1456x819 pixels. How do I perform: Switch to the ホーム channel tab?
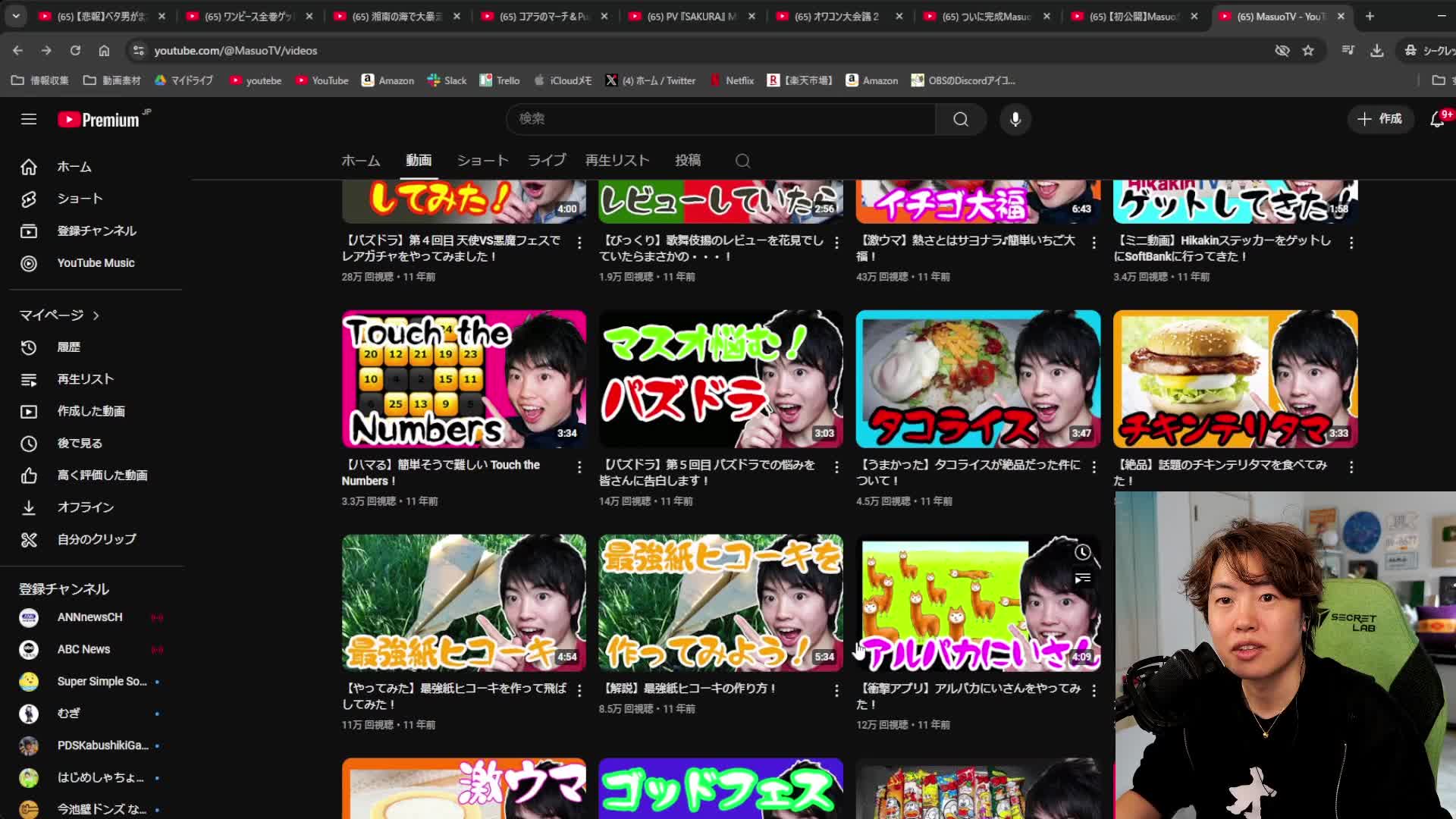361,161
